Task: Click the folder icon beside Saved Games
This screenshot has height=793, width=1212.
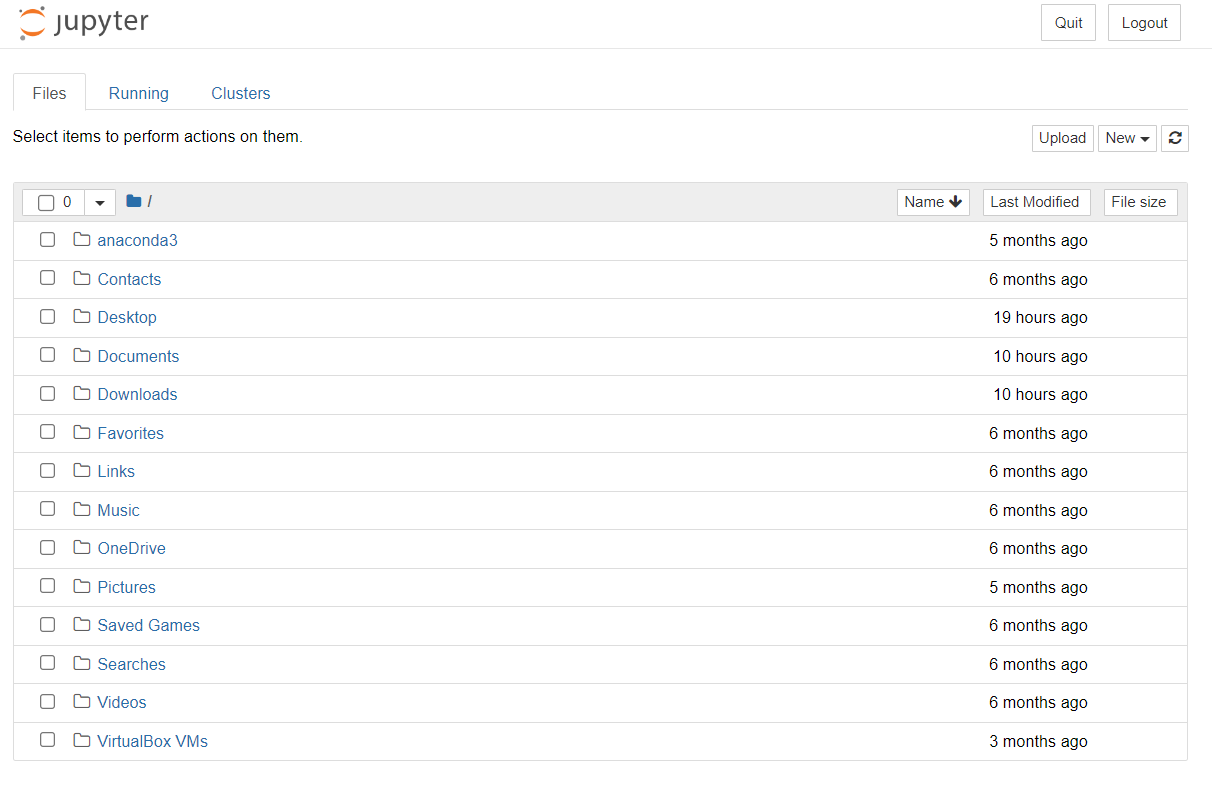Action: point(82,625)
